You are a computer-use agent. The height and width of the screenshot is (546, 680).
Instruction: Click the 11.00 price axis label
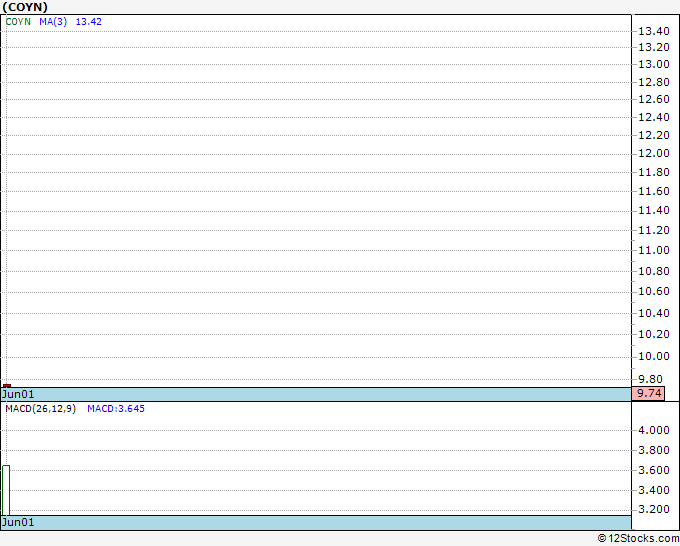click(x=654, y=250)
